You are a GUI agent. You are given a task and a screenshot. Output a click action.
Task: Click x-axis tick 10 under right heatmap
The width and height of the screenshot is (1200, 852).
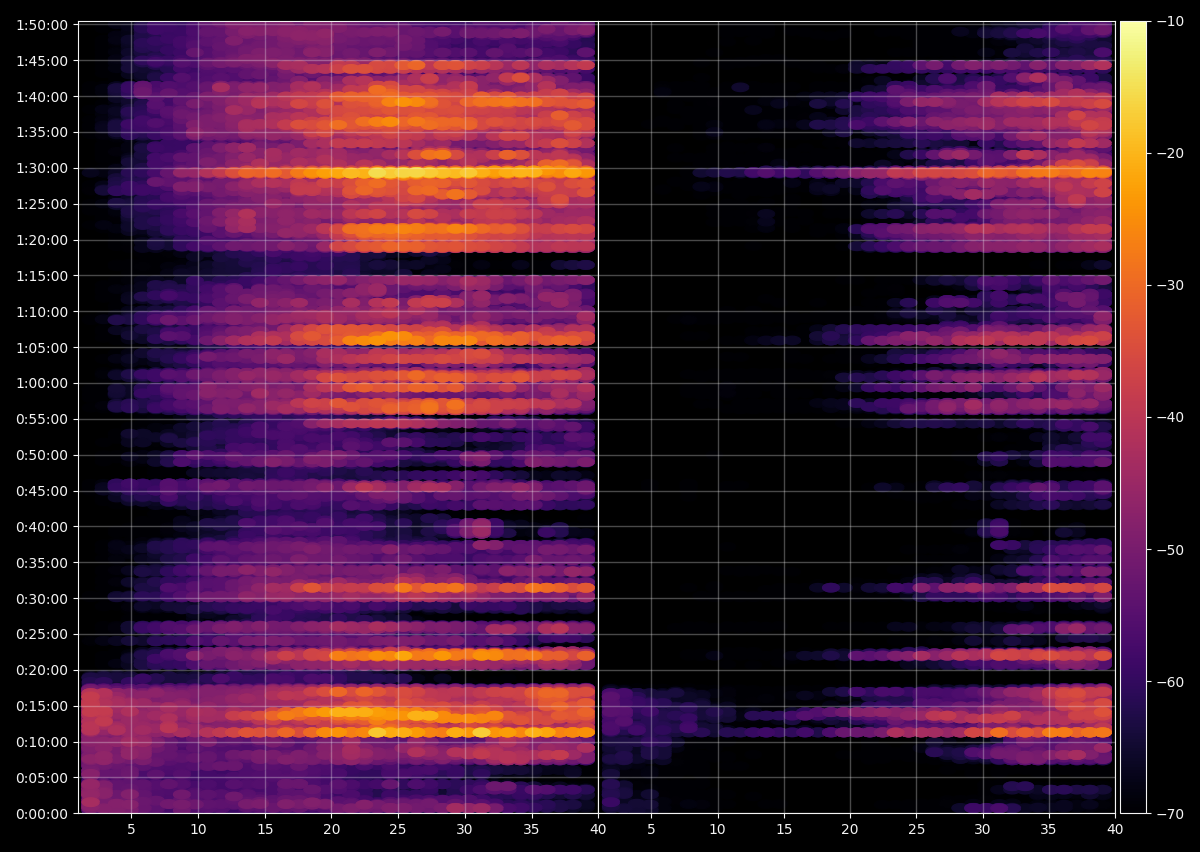tap(717, 829)
